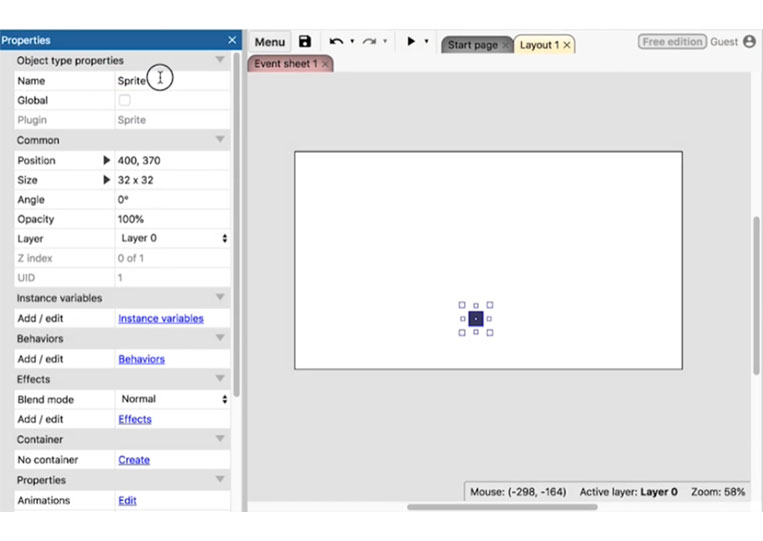763x541 pixels.
Task: Click the Guest account label
Action: pos(724,42)
